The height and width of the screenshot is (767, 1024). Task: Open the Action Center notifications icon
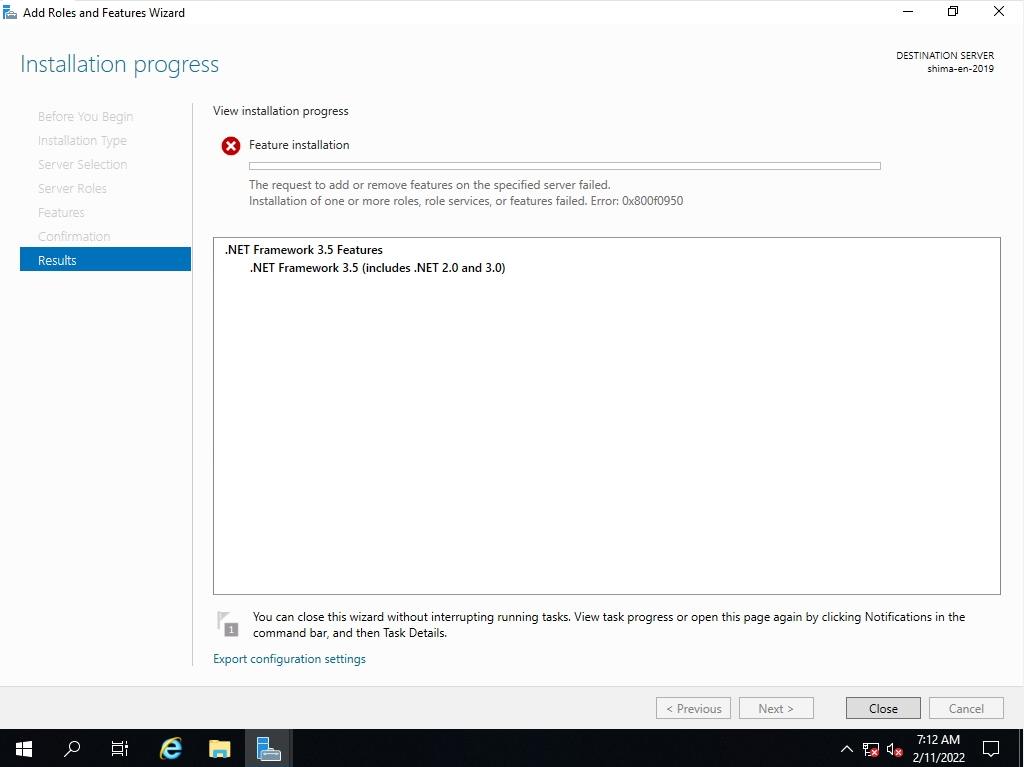tap(991, 749)
